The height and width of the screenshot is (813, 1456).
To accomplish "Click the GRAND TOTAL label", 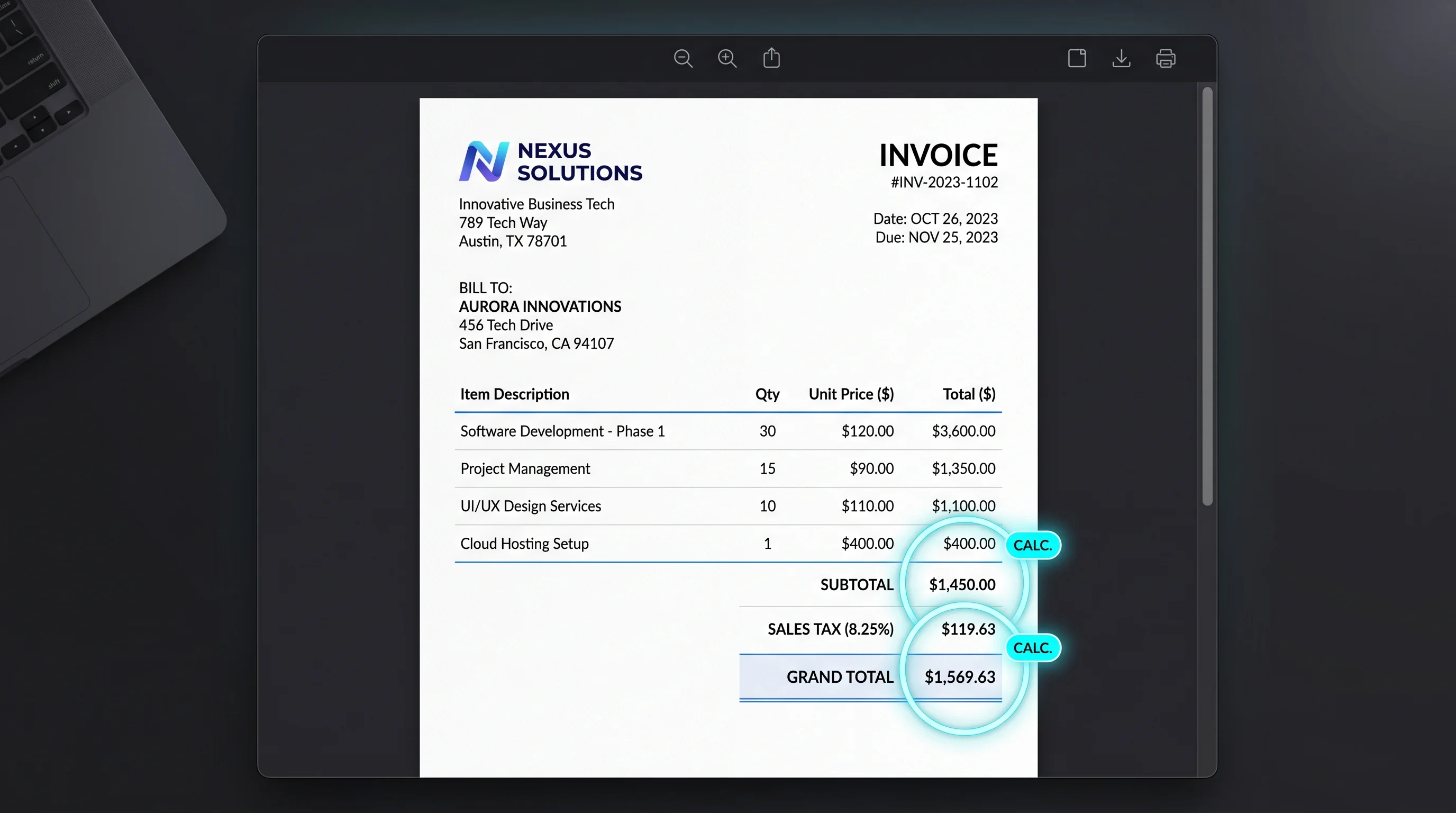I will tap(840, 677).
